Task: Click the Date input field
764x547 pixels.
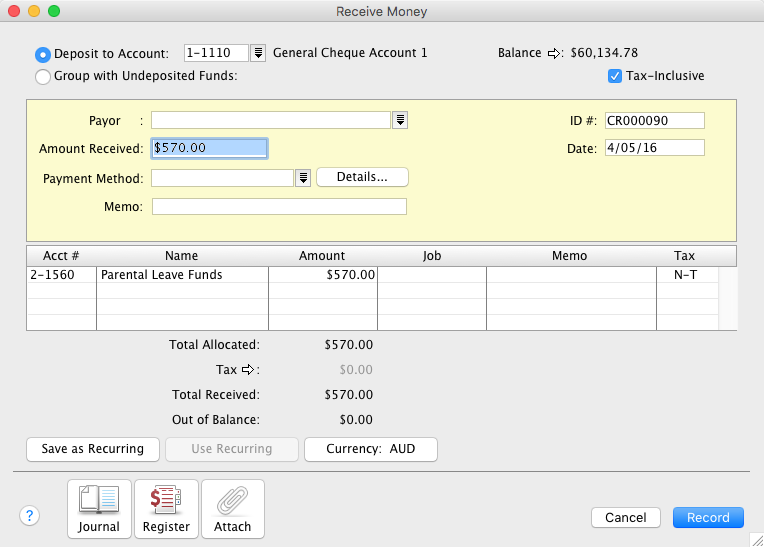Action: click(x=654, y=148)
